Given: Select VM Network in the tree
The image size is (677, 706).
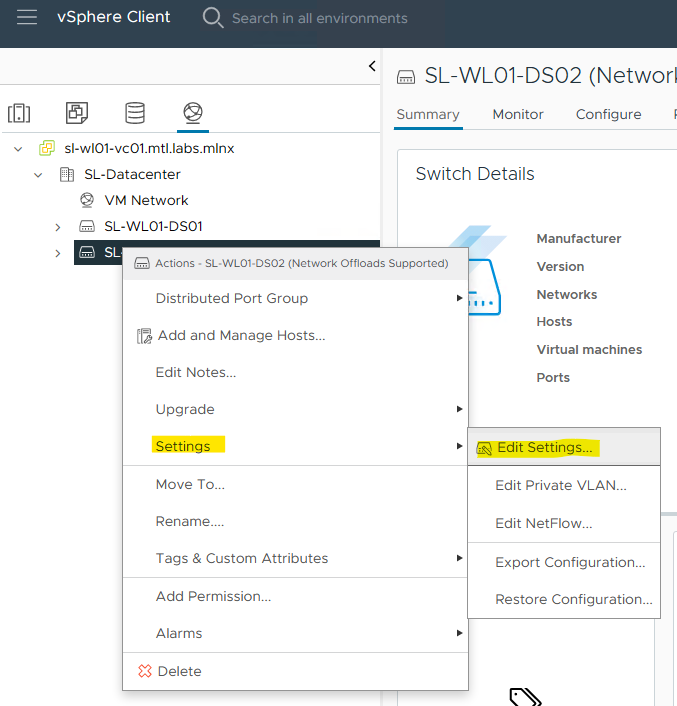Looking at the screenshot, I should 146,200.
